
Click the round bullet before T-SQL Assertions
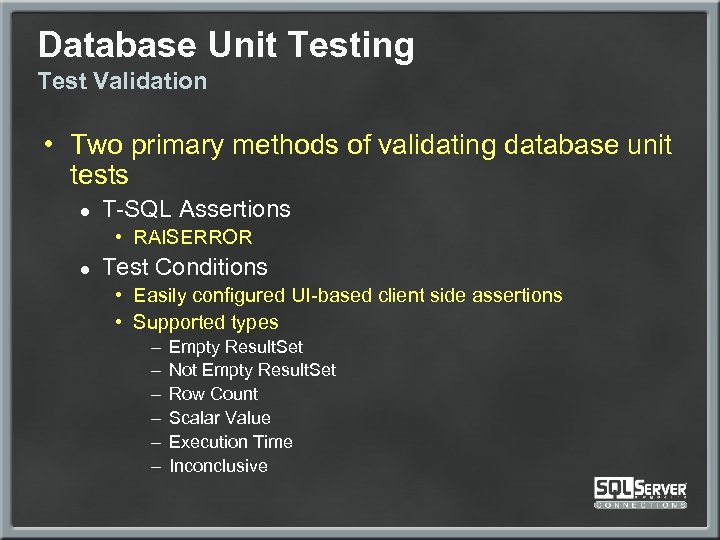(86, 211)
